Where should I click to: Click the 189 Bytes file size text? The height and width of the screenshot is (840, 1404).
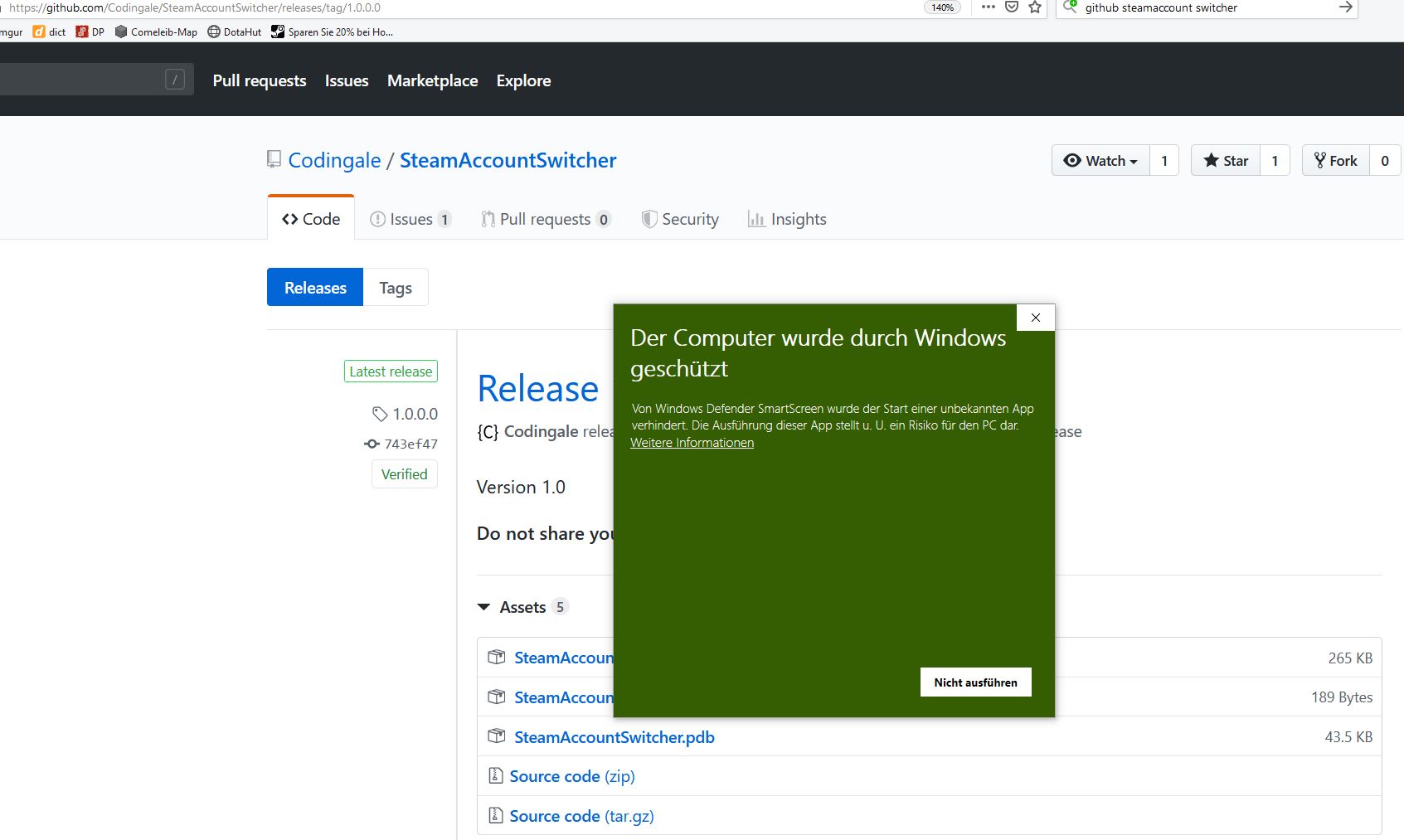pyautogui.click(x=1342, y=697)
